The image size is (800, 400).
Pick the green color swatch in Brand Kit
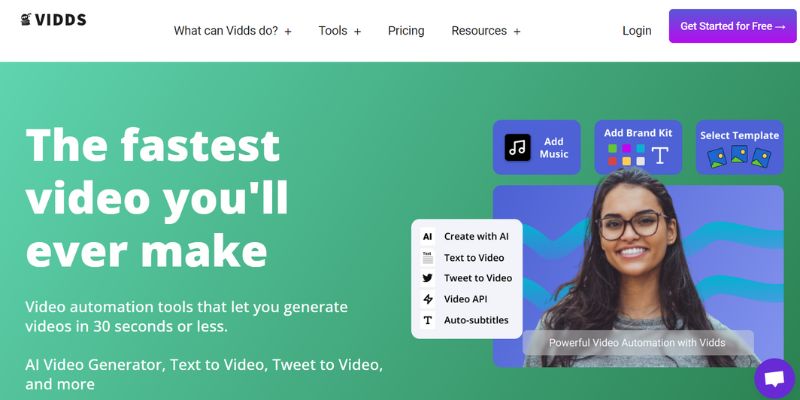point(612,148)
